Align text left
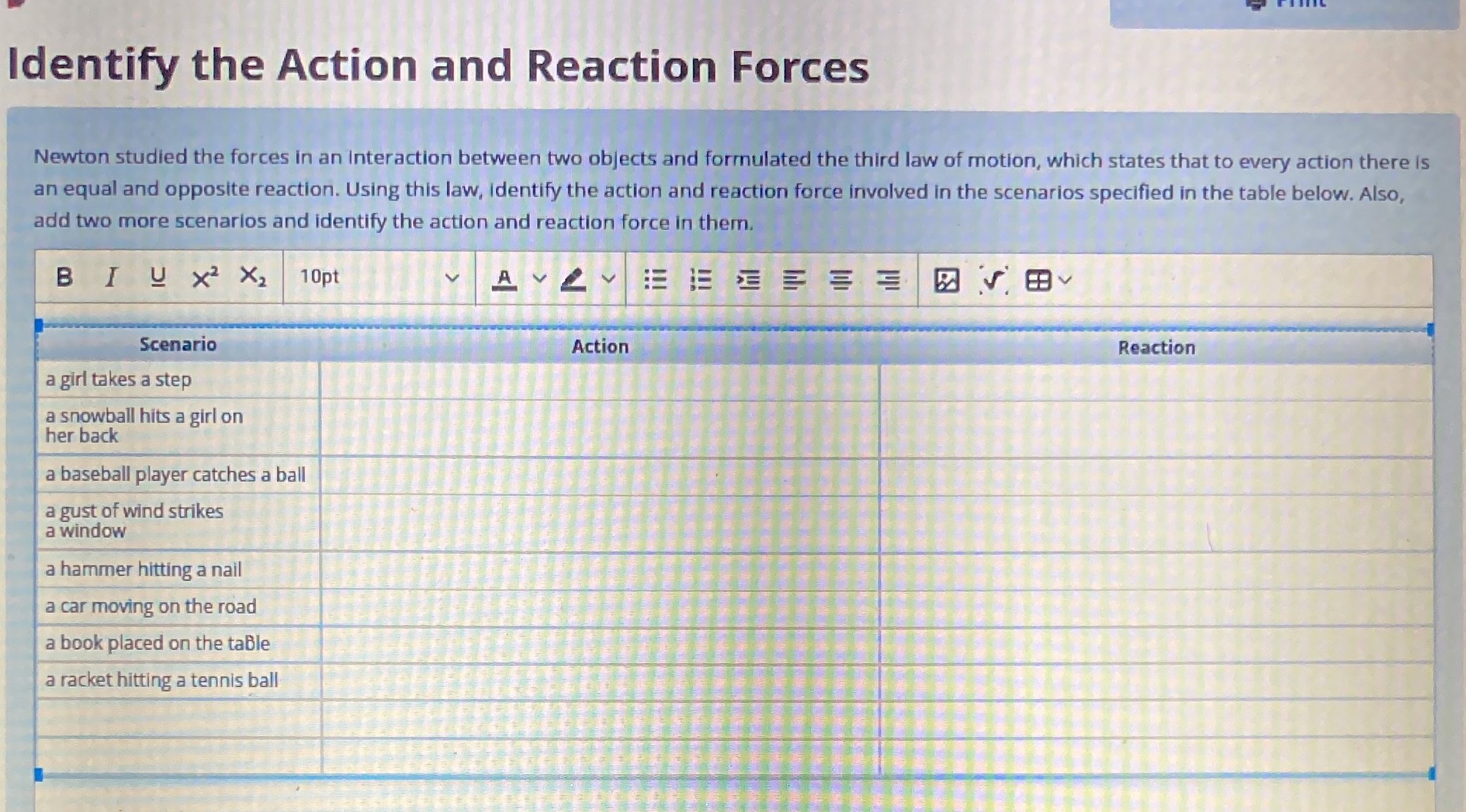 tap(794, 280)
